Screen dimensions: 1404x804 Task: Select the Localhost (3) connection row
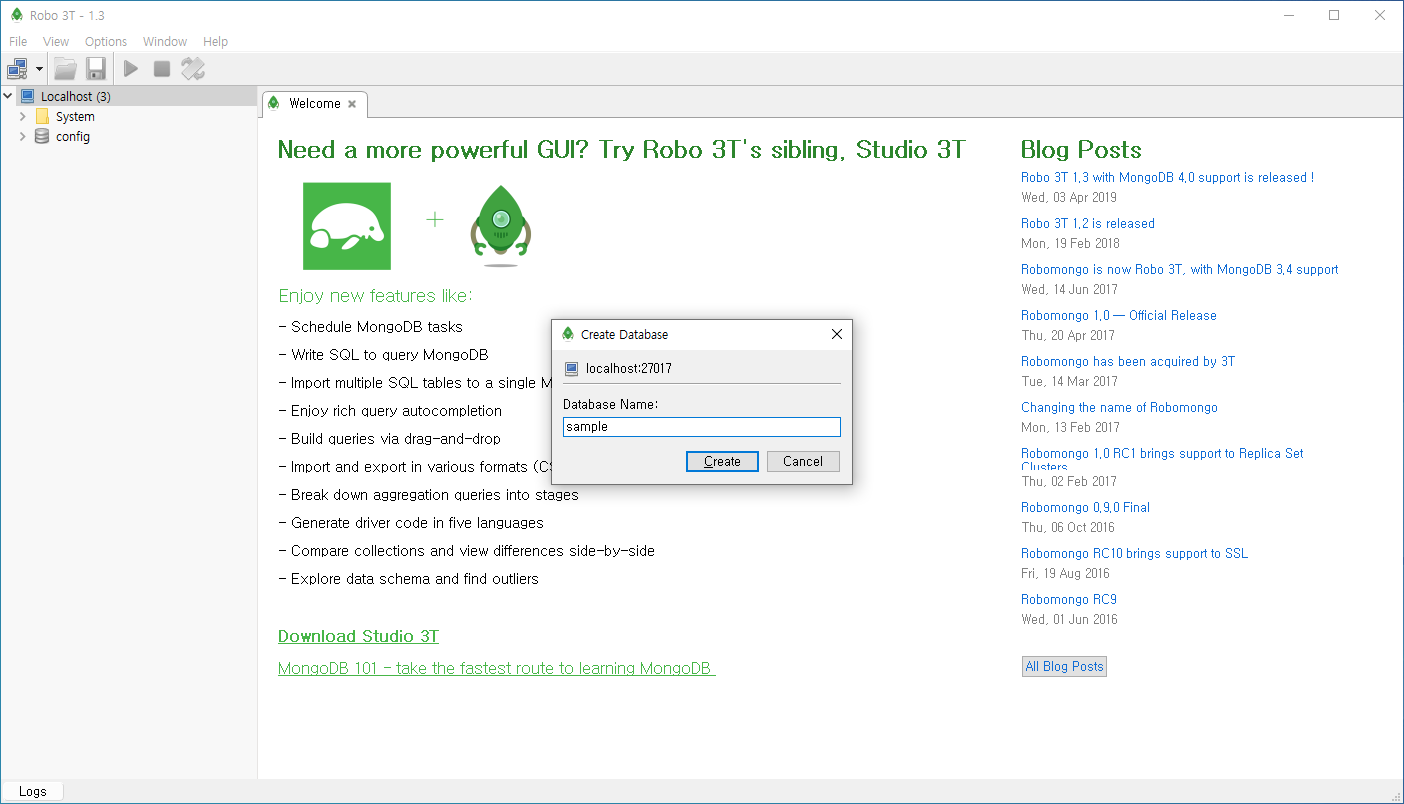coord(129,97)
